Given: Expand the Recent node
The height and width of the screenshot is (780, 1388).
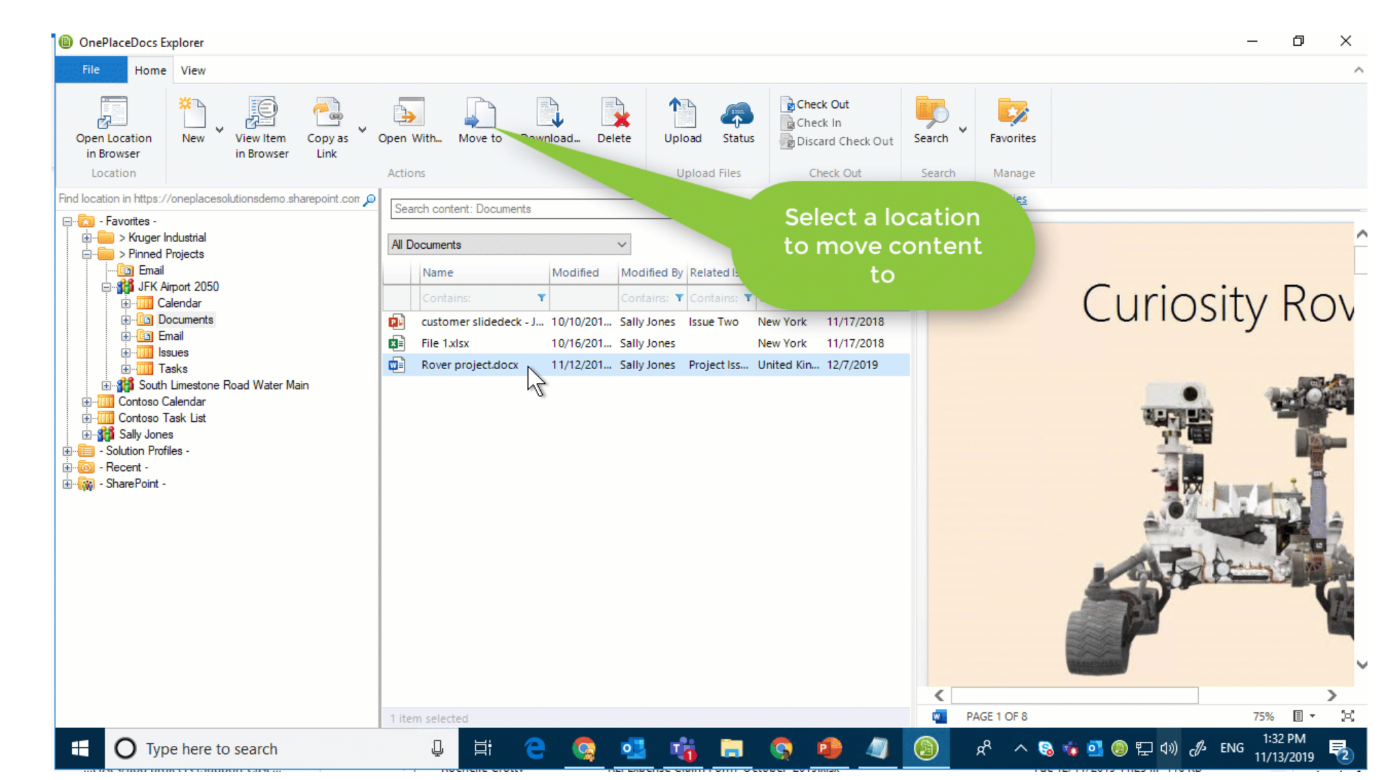Looking at the screenshot, I should point(67,467).
